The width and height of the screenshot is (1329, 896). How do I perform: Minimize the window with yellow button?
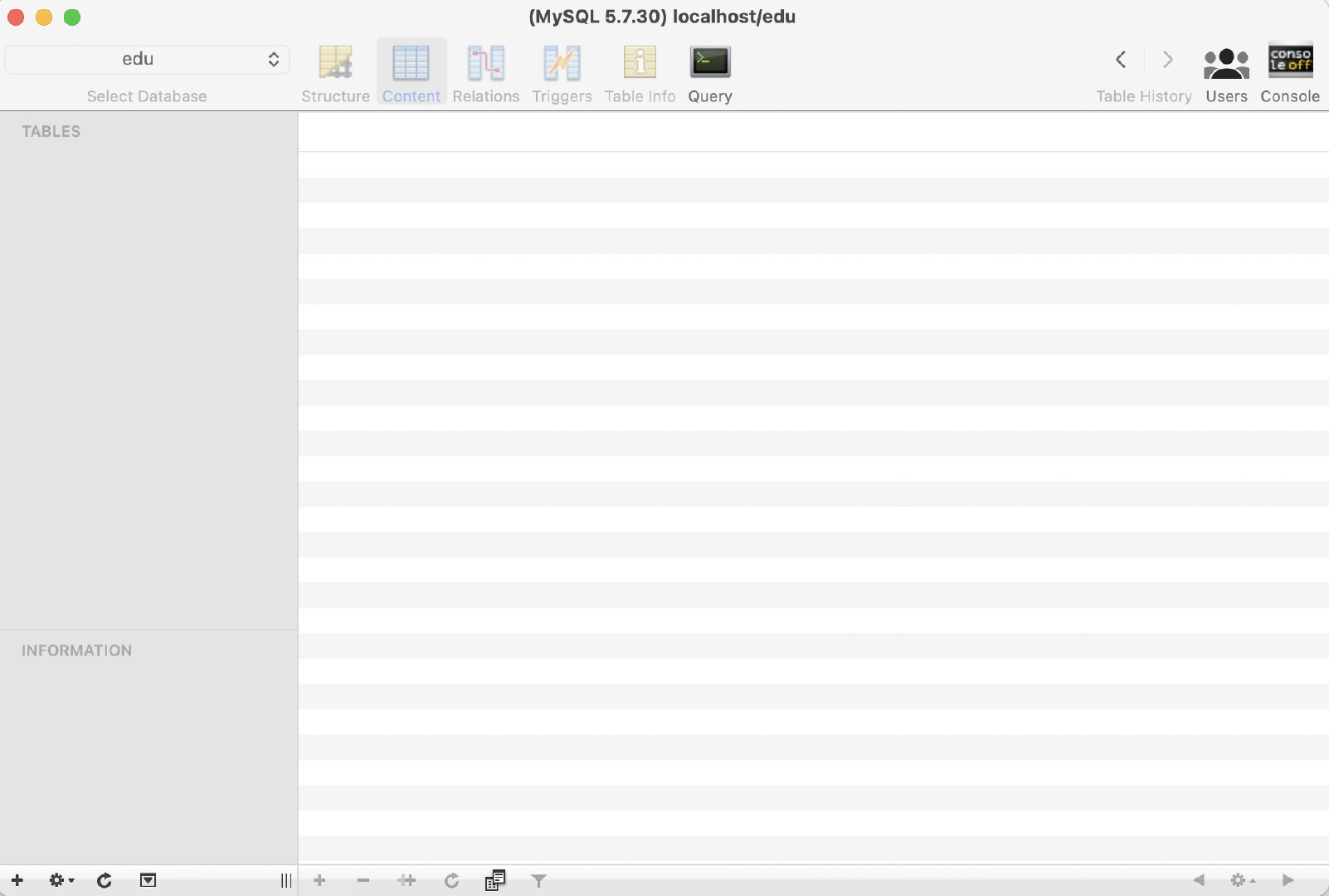tap(44, 17)
